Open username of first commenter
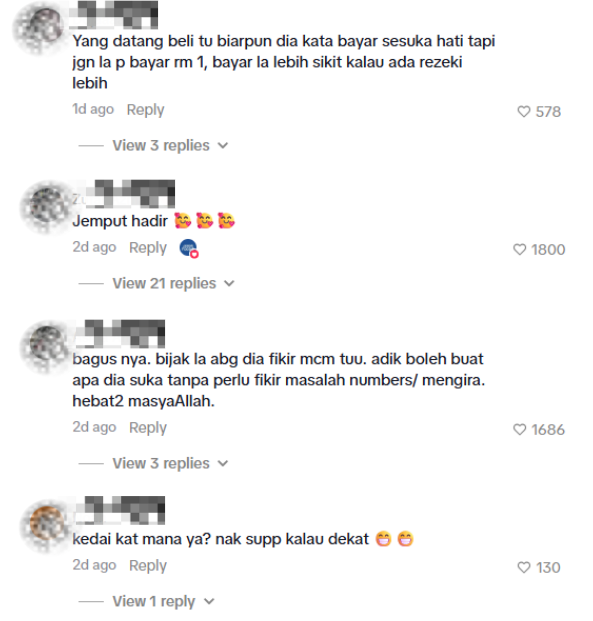 tap(115, 15)
